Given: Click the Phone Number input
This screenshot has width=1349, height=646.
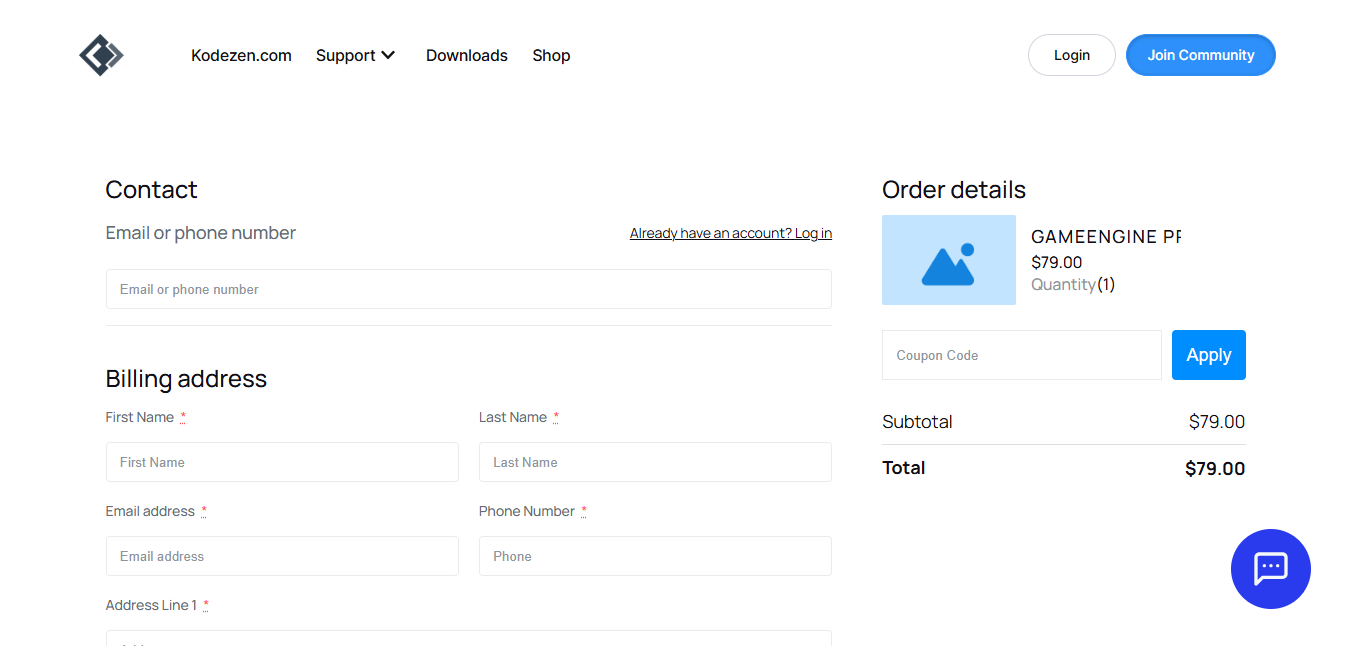Looking at the screenshot, I should (655, 556).
